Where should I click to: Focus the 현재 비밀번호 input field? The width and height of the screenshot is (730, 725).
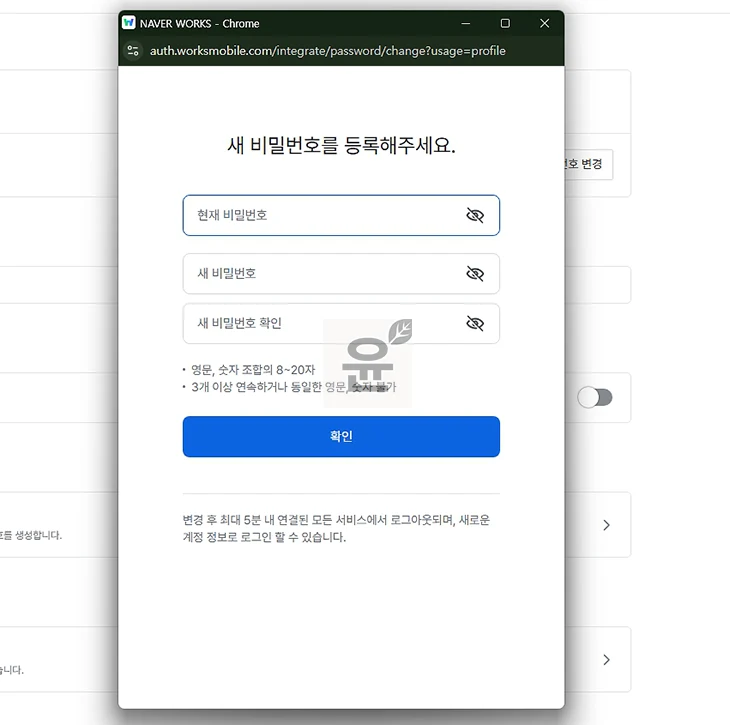click(x=341, y=215)
